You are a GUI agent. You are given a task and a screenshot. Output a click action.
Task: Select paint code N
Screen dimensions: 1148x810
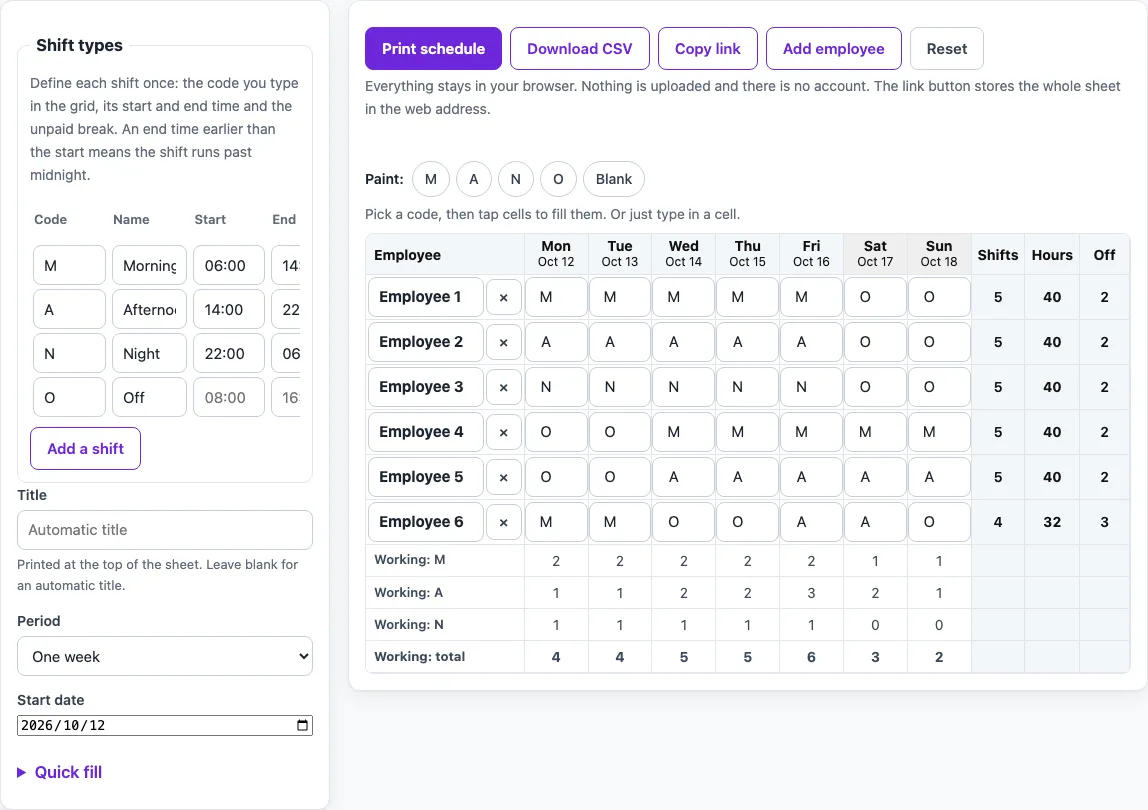point(515,179)
